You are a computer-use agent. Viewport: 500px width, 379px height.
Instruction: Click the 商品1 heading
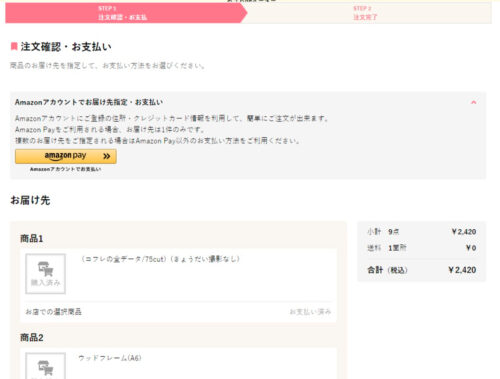[32, 239]
